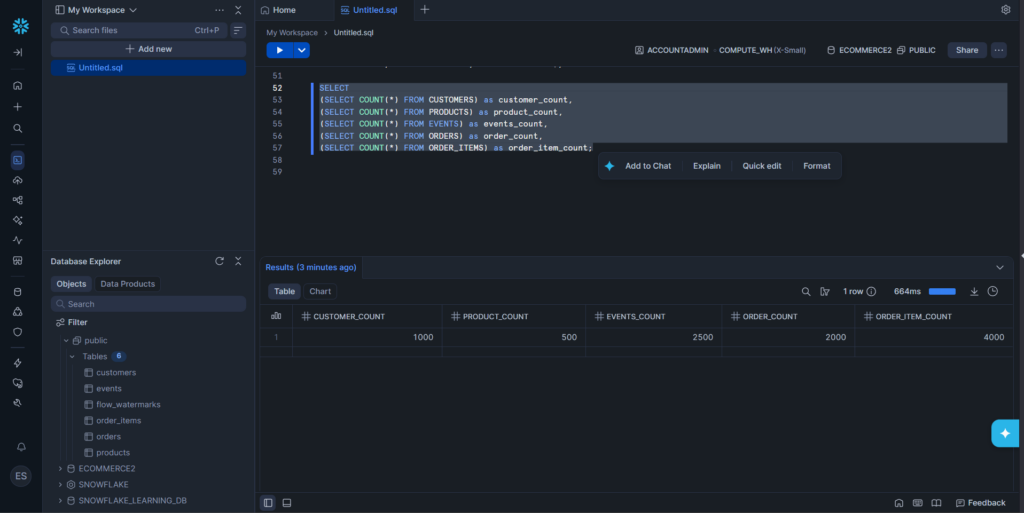The image size is (1024, 513).
Task: Open the ES user profile avatar
Action: (21, 476)
